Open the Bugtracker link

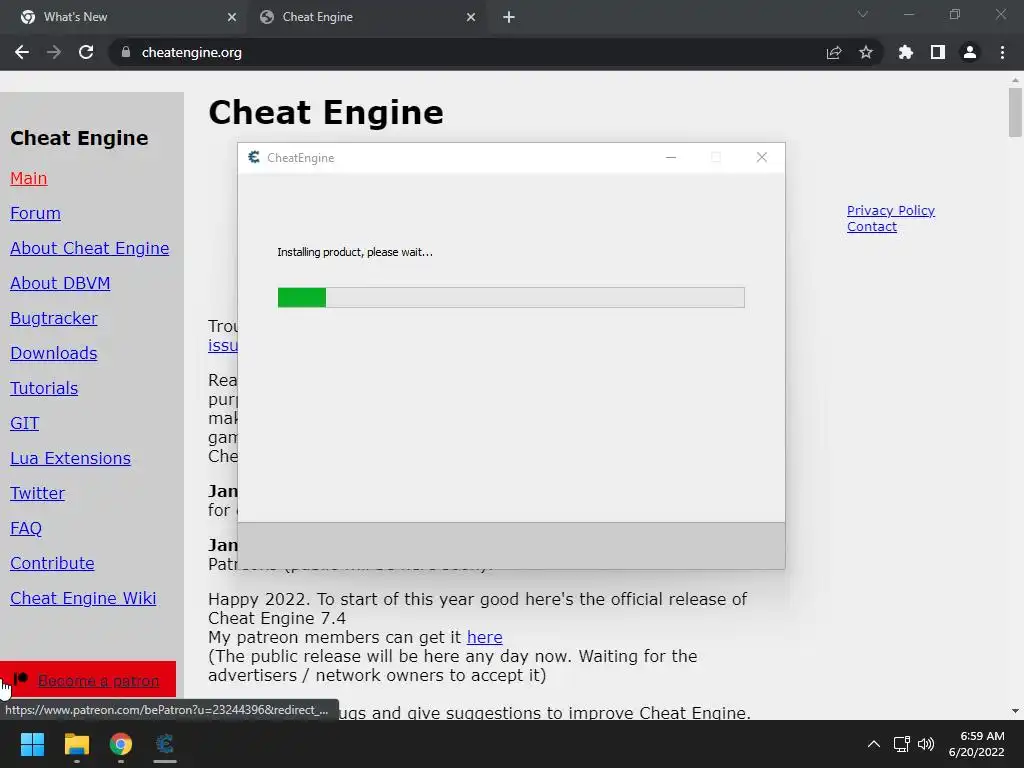54,319
